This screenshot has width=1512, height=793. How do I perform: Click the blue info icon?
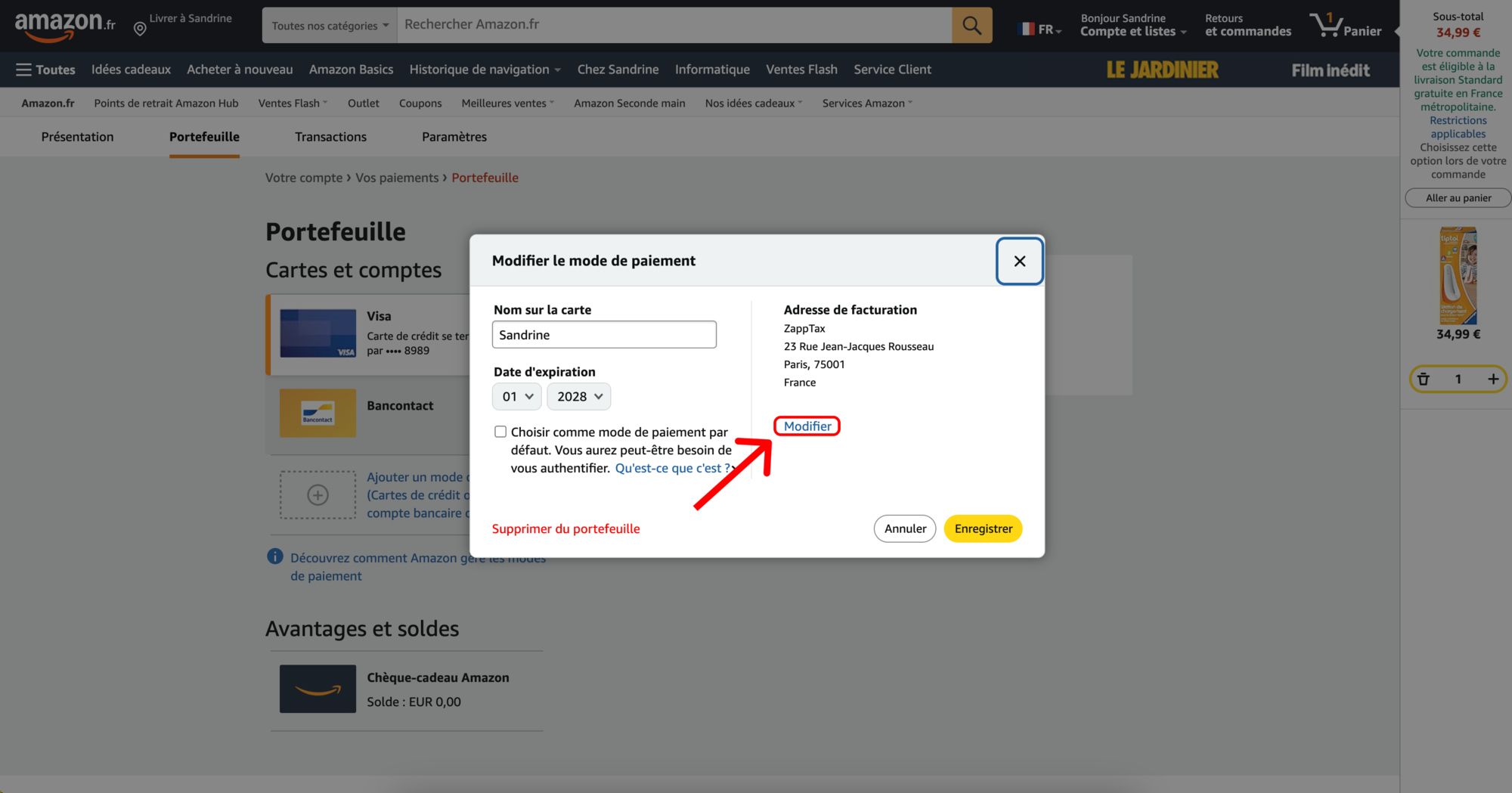pyautogui.click(x=275, y=557)
